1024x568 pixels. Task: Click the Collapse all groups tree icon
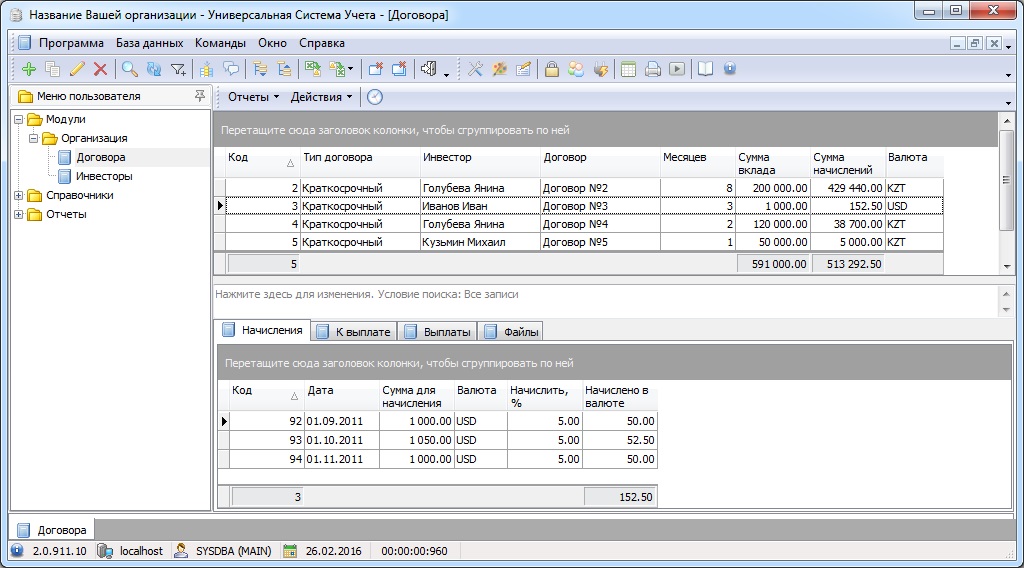[284, 69]
